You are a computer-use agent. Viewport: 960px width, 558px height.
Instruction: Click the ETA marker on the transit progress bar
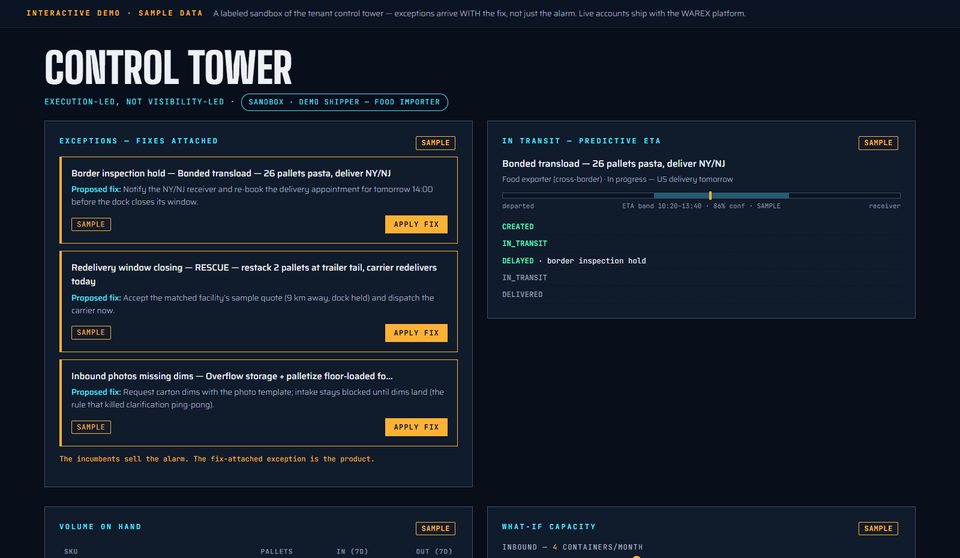pyautogui.click(x=710, y=195)
